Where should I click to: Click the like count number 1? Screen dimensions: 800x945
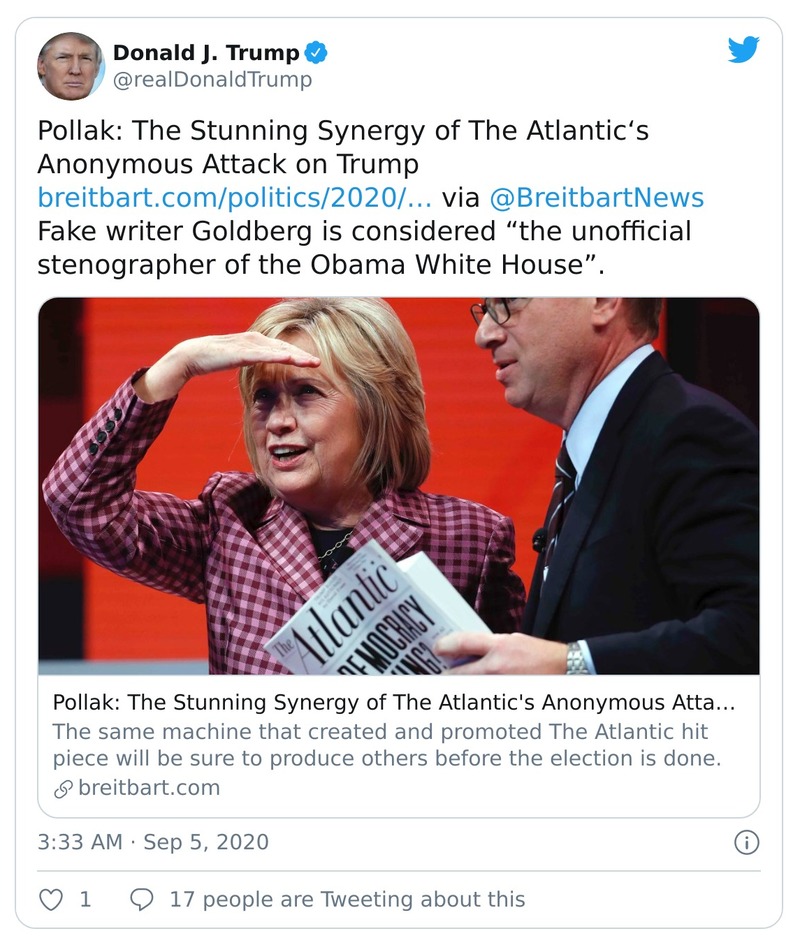[85, 899]
